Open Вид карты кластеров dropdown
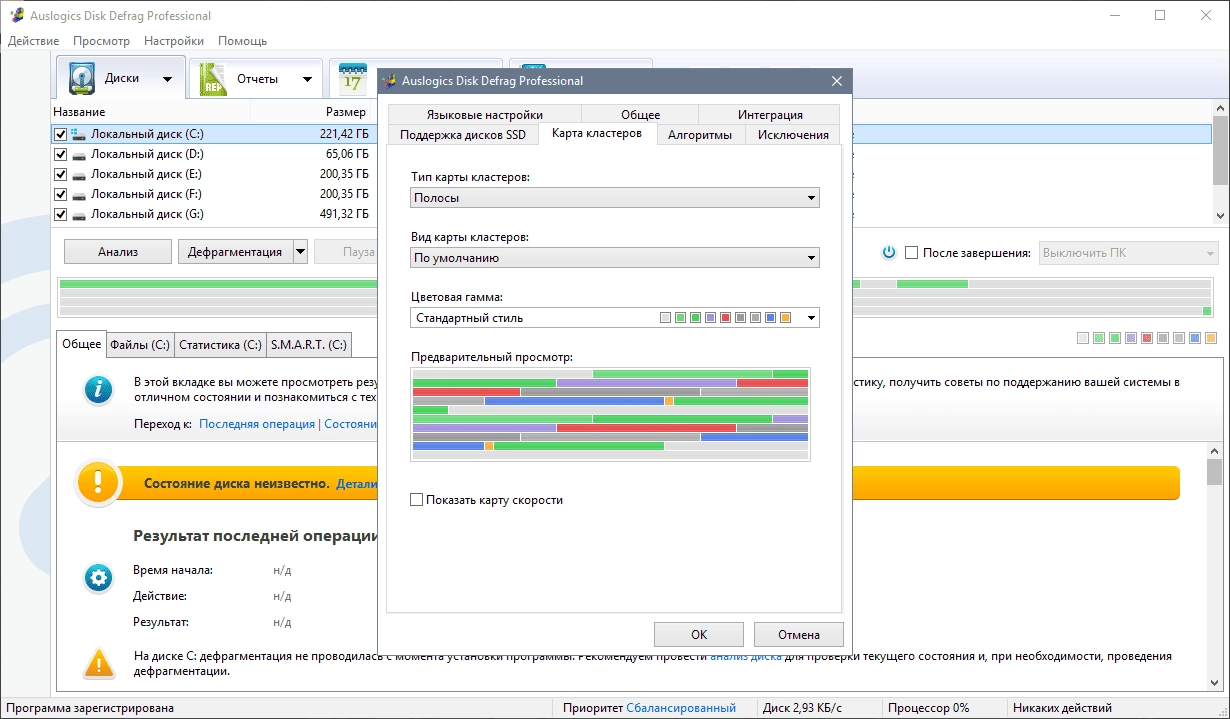The image size is (1230, 719). [615, 258]
